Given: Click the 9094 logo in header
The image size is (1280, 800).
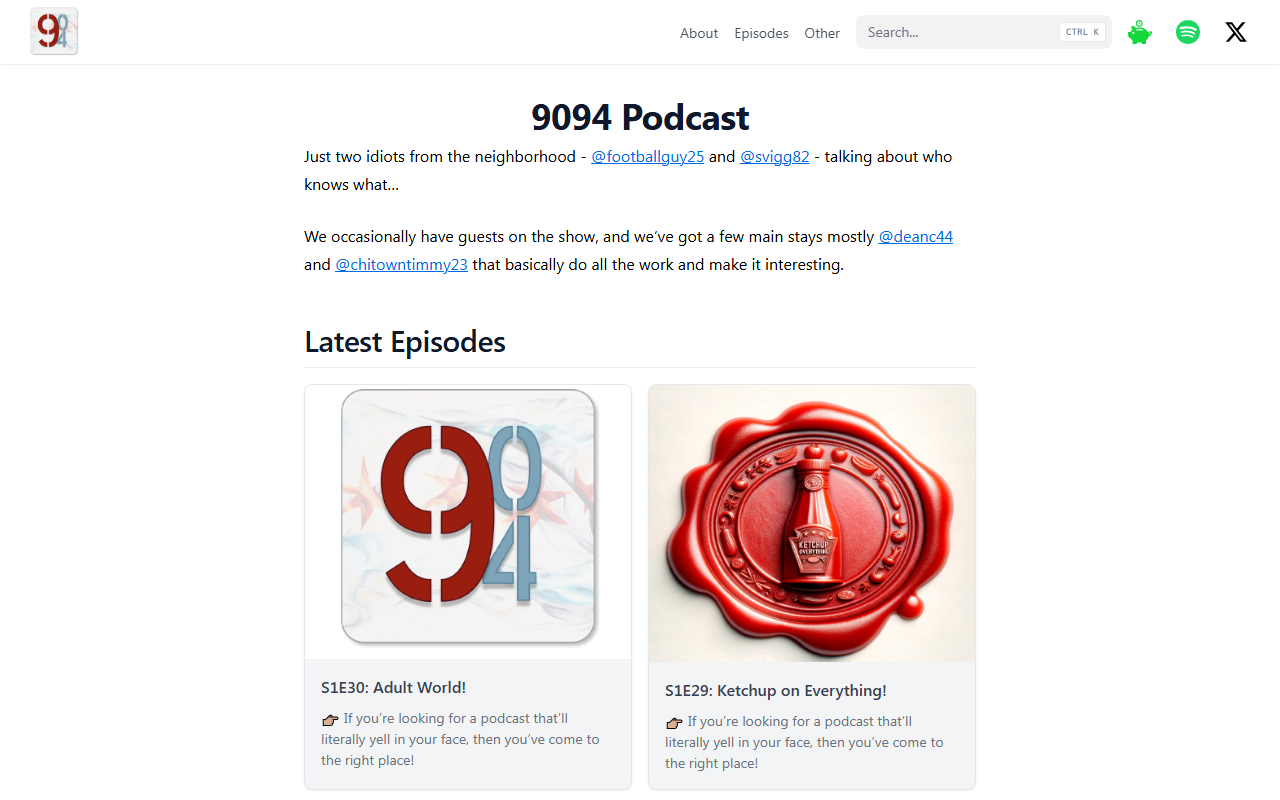Looking at the screenshot, I should (x=54, y=31).
